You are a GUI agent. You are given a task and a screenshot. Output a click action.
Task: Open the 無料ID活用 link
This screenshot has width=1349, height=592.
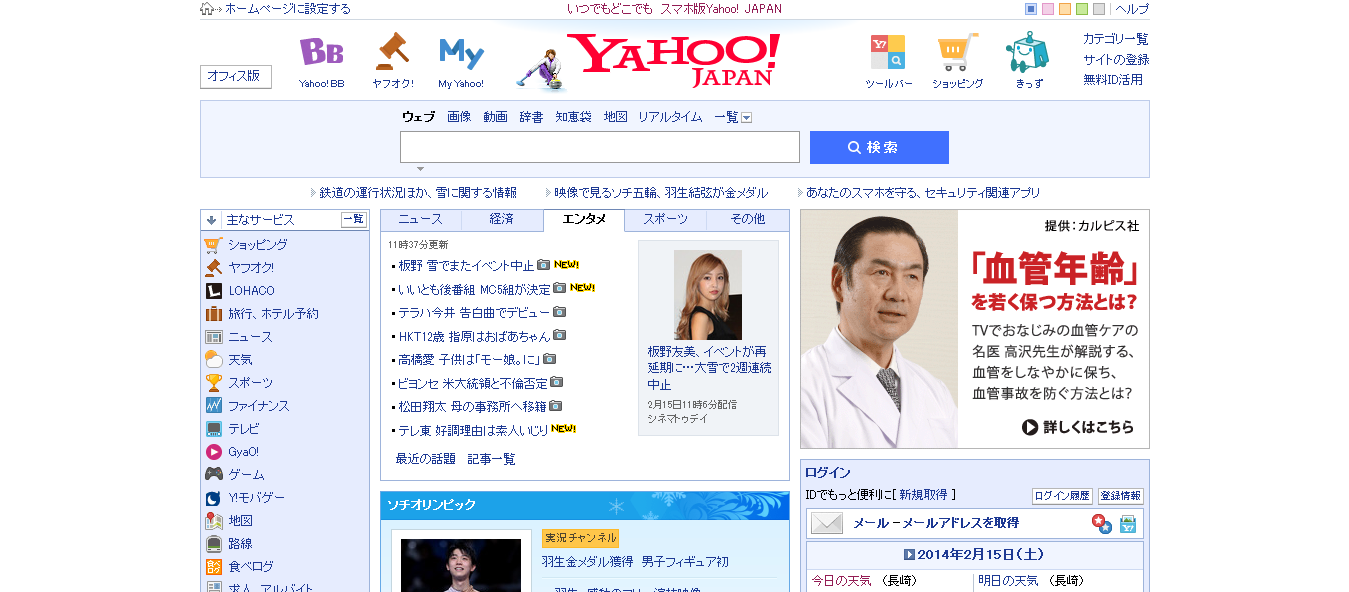[x=1112, y=80]
